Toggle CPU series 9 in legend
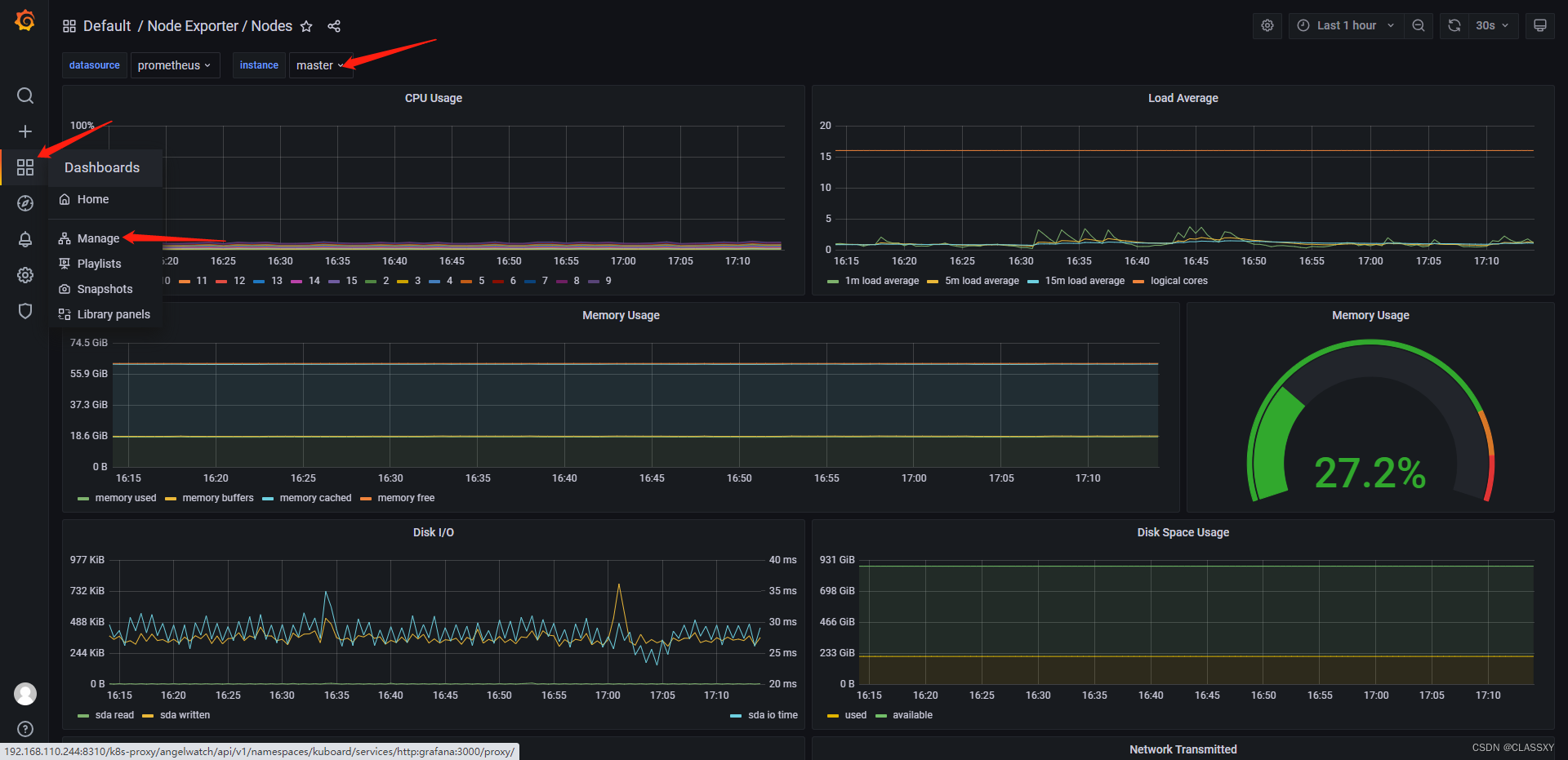1568x760 pixels. [608, 281]
